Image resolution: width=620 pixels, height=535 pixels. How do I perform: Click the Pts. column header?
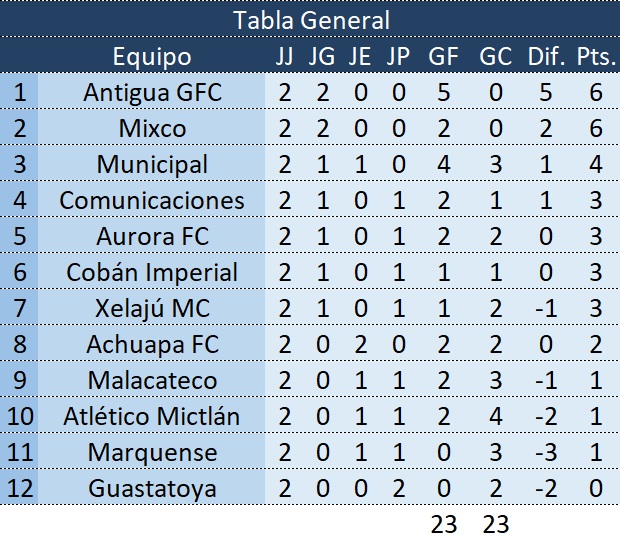click(595, 56)
